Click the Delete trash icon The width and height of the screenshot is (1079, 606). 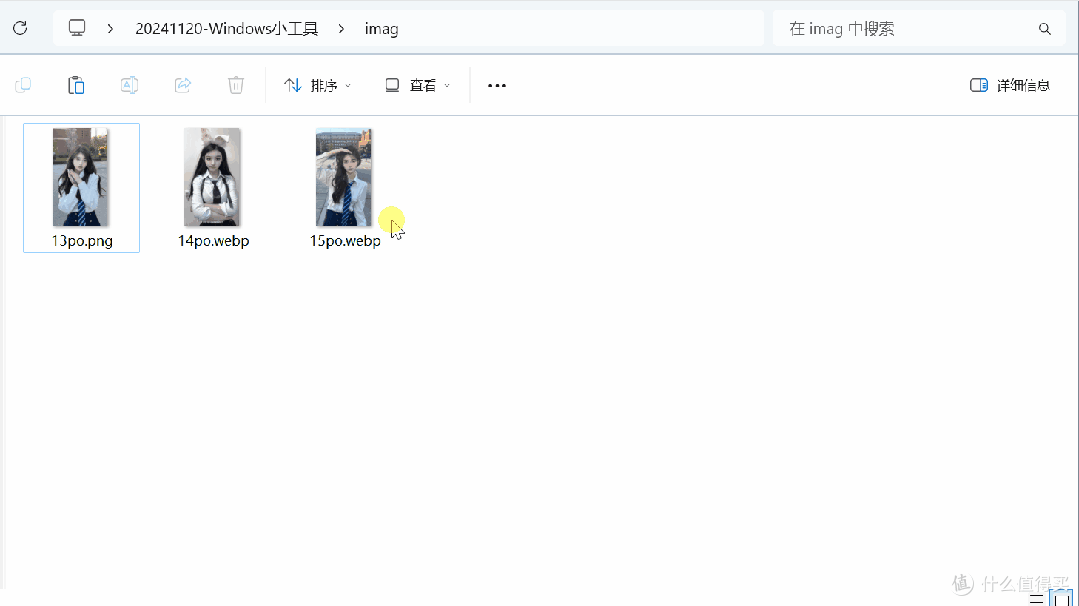coord(235,85)
